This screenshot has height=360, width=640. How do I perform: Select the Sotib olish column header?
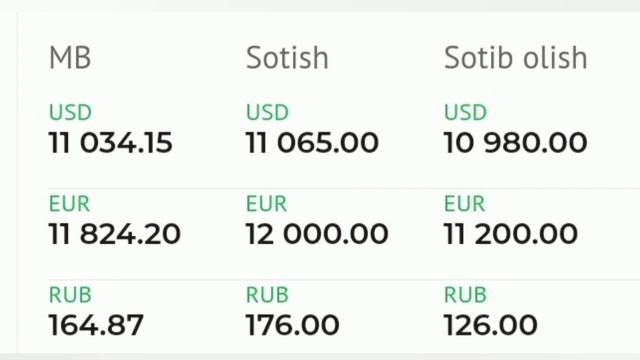[x=516, y=58]
